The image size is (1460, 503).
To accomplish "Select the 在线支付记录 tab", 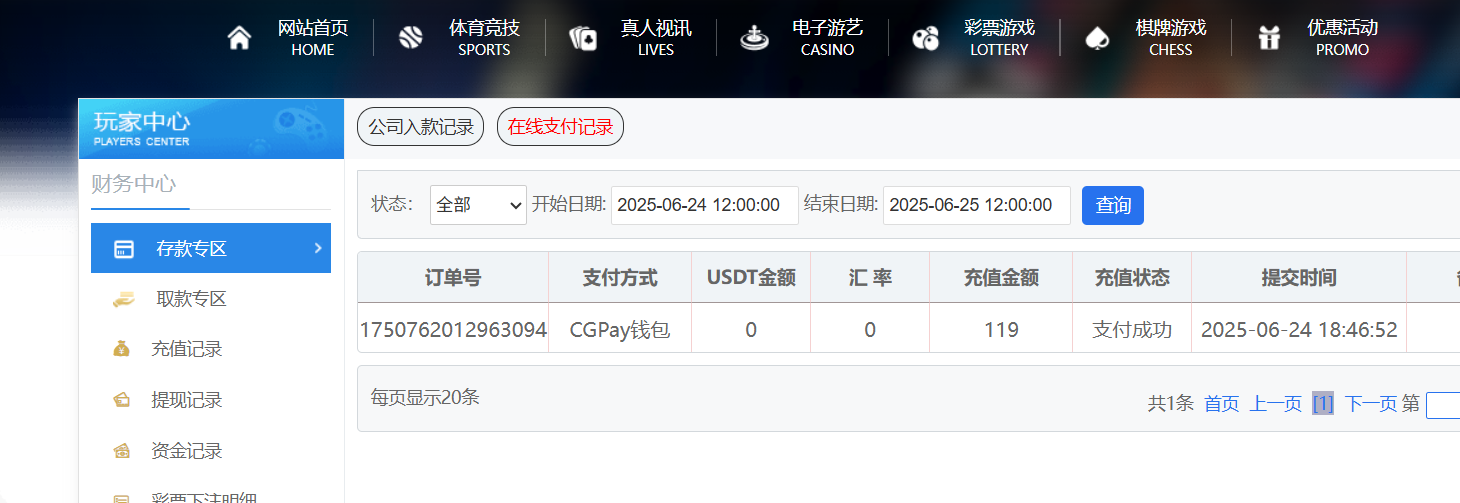I will point(560,127).
